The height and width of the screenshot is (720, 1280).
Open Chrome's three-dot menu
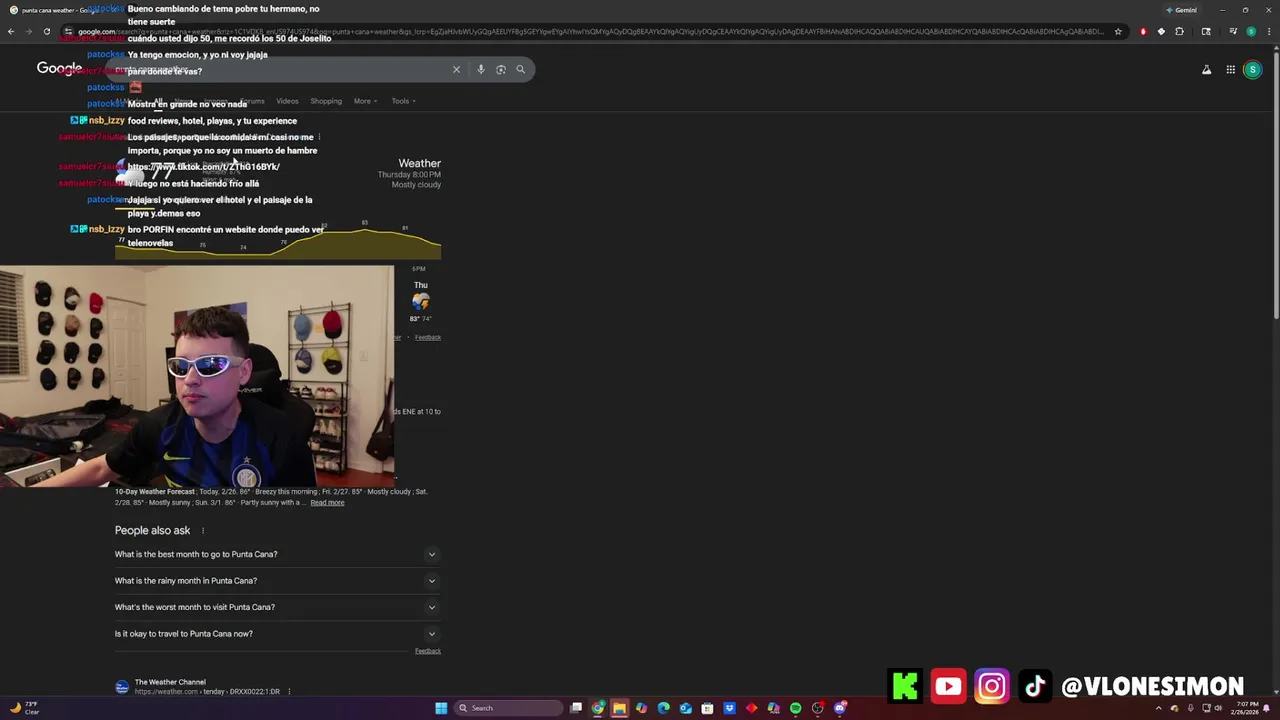[1268, 31]
